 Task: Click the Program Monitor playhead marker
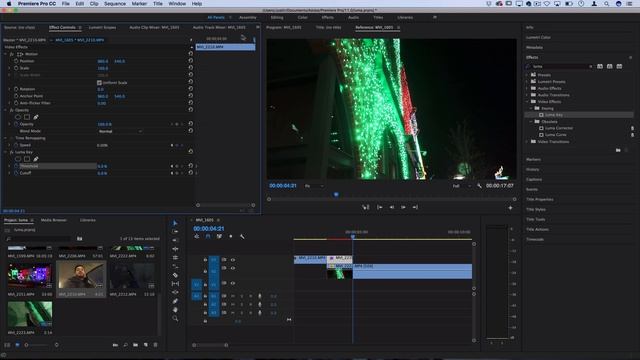tap(336, 195)
